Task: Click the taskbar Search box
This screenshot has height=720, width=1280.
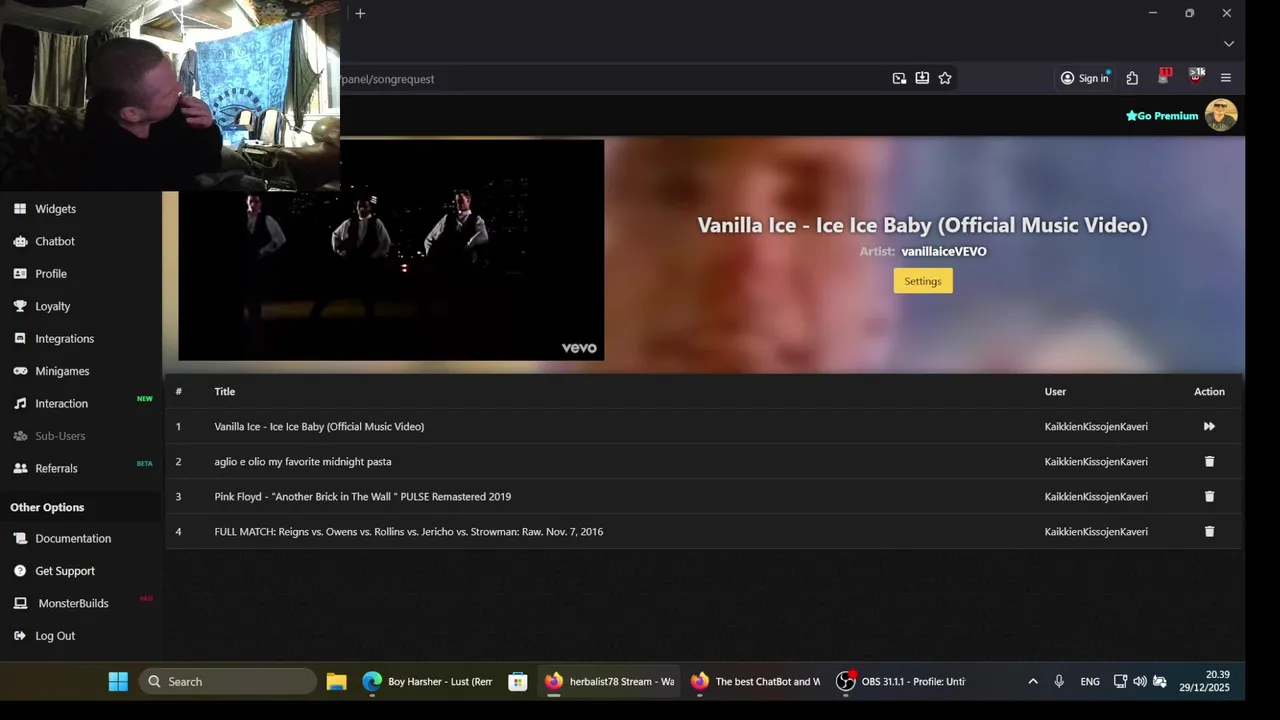Action: pos(228,681)
